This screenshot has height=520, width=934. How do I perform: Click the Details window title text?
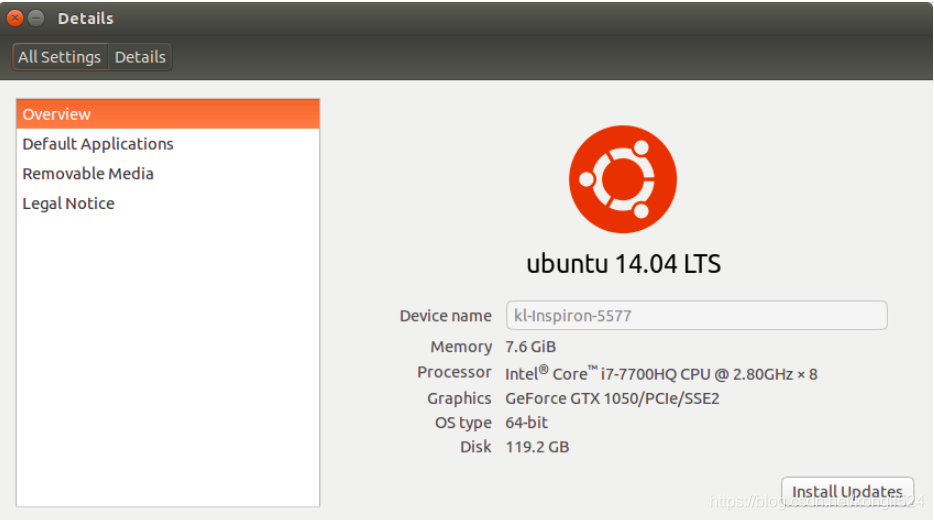(x=85, y=18)
